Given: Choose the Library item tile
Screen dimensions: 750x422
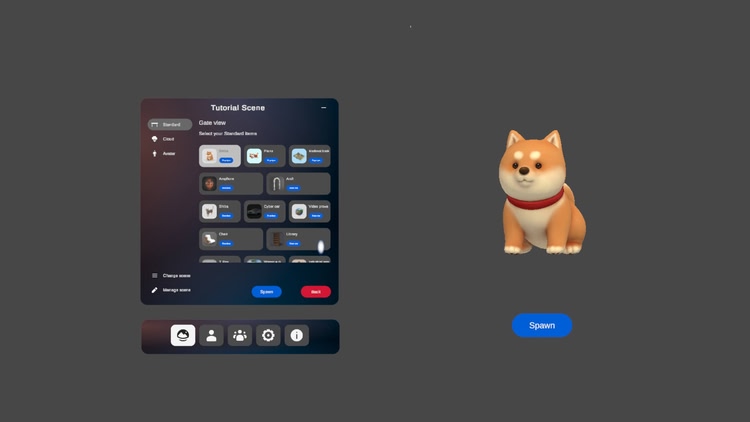Looking at the screenshot, I should coord(298,239).
